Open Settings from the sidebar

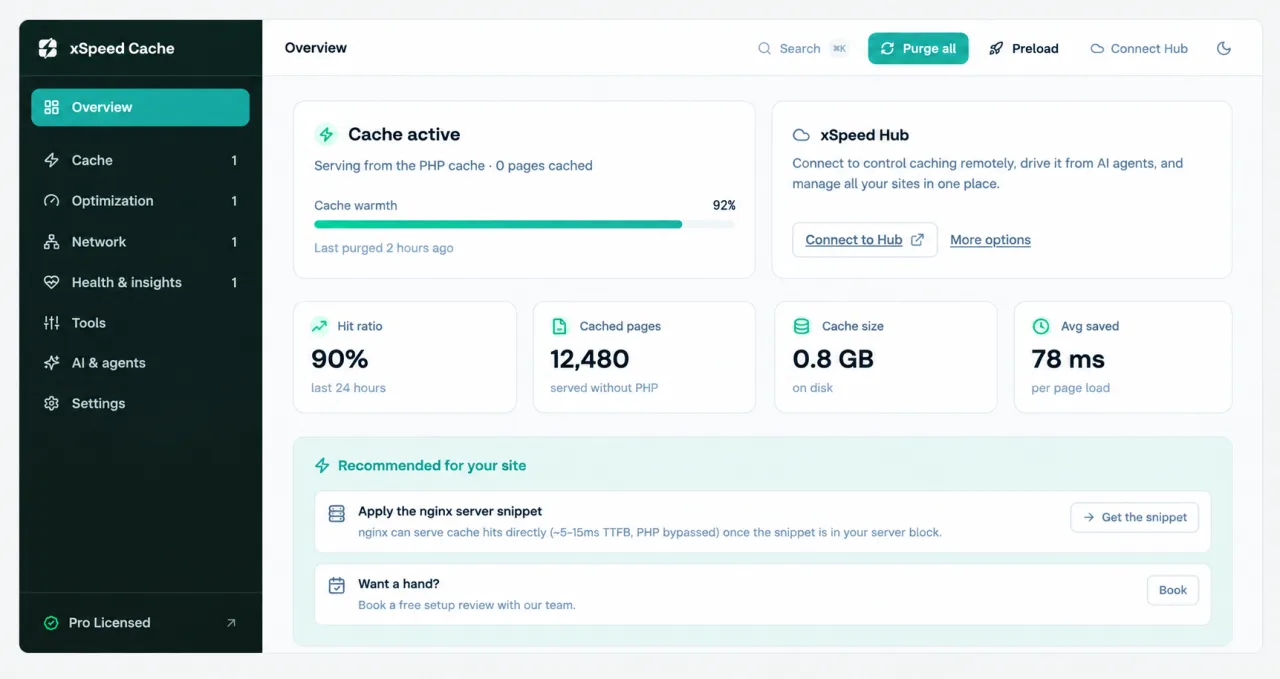pyautogui.click(x=140, y=404)
